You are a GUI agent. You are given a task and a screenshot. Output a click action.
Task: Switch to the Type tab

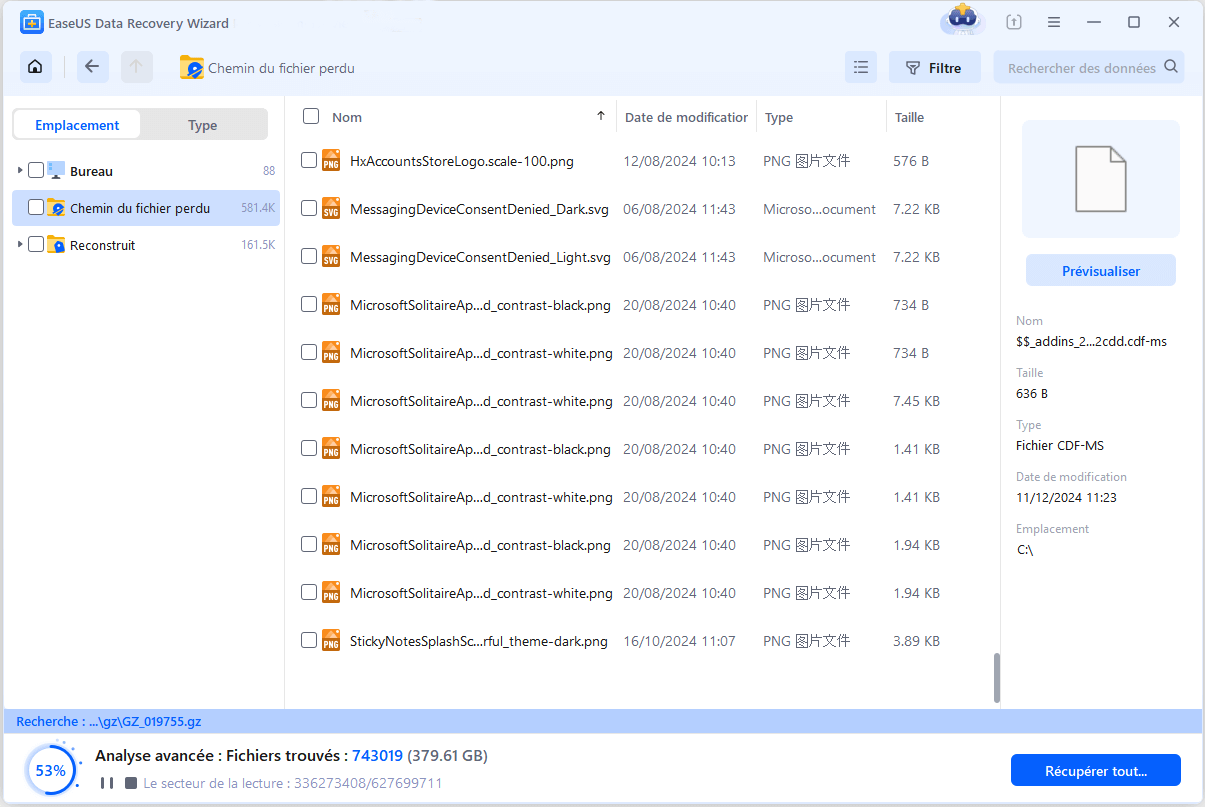click(203, 125)
